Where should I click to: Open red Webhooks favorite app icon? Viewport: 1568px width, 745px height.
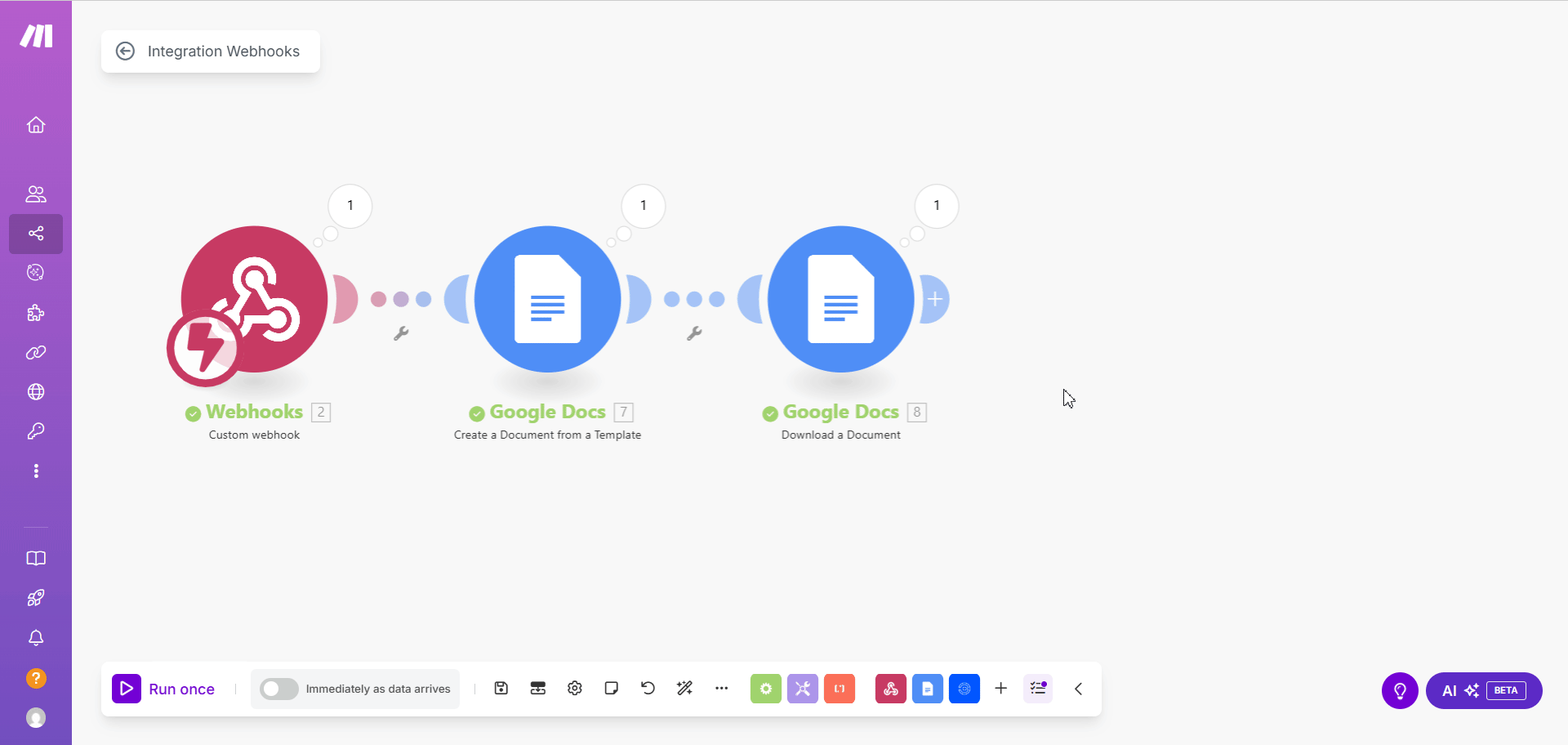(x=891, y=689)
